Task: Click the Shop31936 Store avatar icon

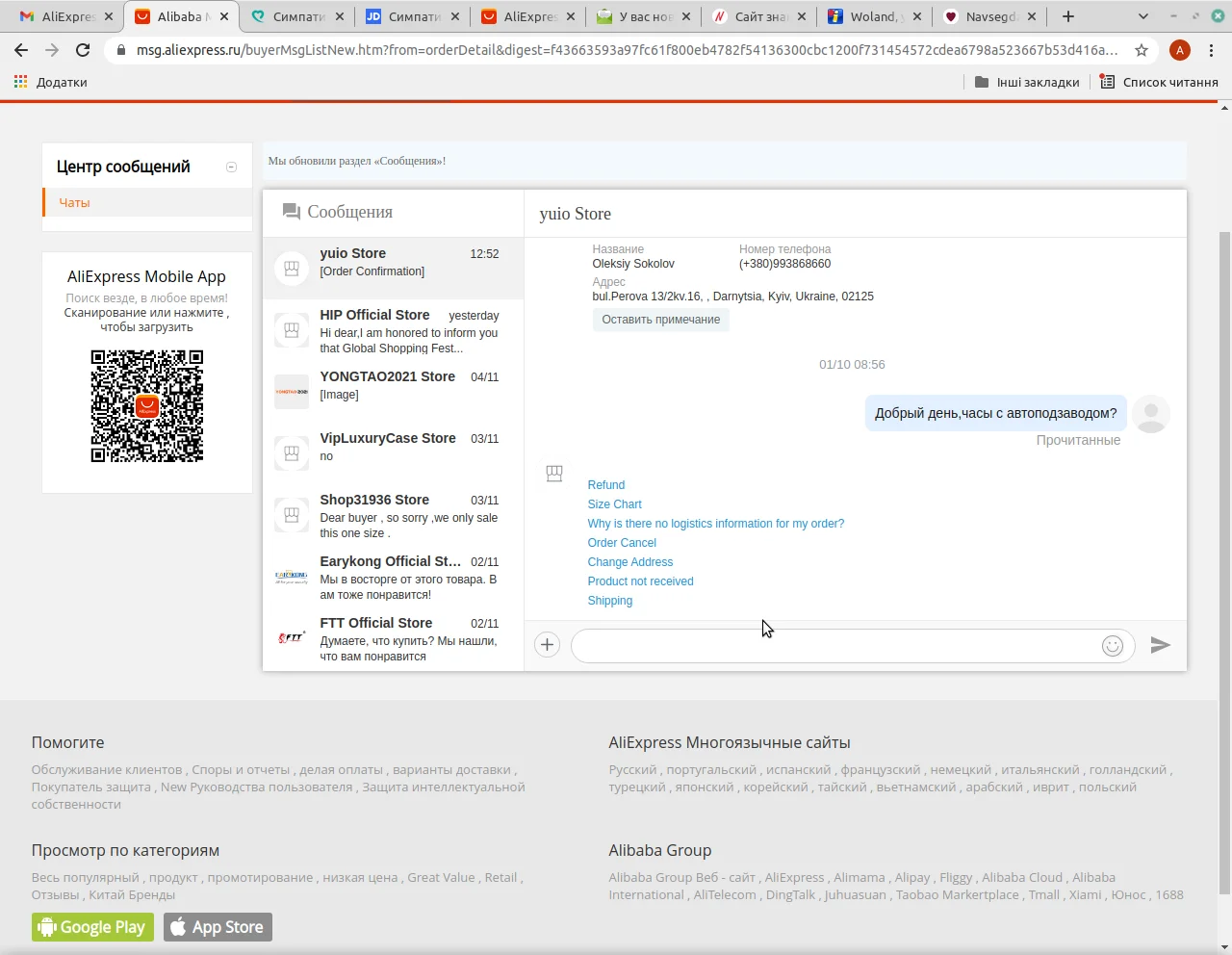Action: 292,515
